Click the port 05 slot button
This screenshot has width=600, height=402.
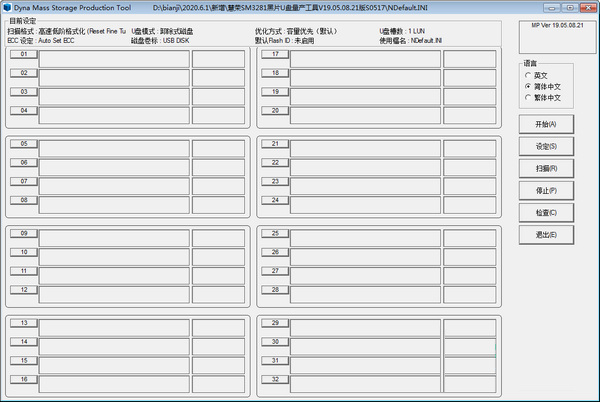[23, 144]
